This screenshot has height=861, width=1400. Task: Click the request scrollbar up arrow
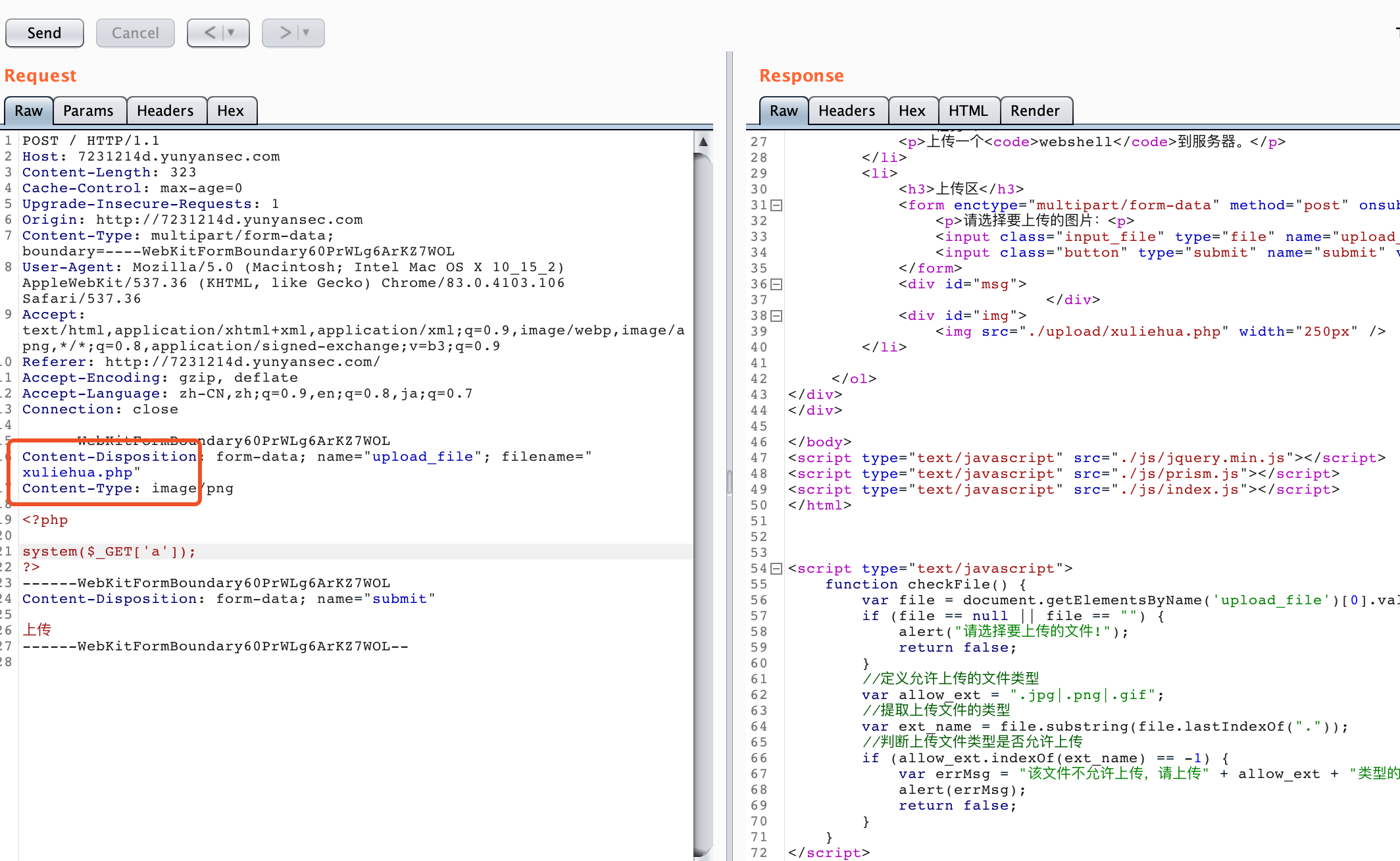tap(703, 142)
